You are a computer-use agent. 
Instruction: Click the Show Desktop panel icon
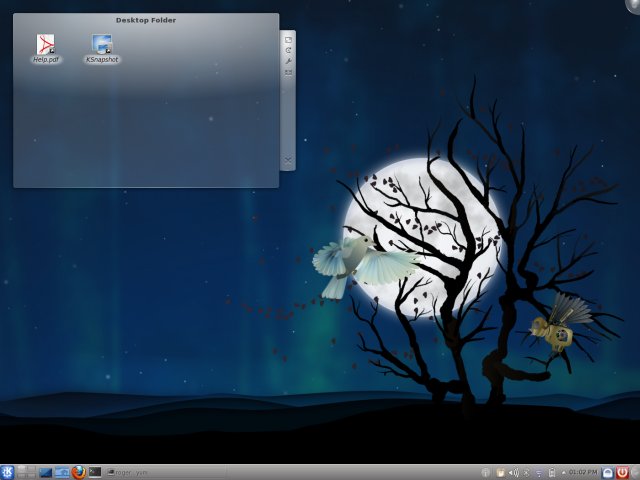(x=45, y=473)
